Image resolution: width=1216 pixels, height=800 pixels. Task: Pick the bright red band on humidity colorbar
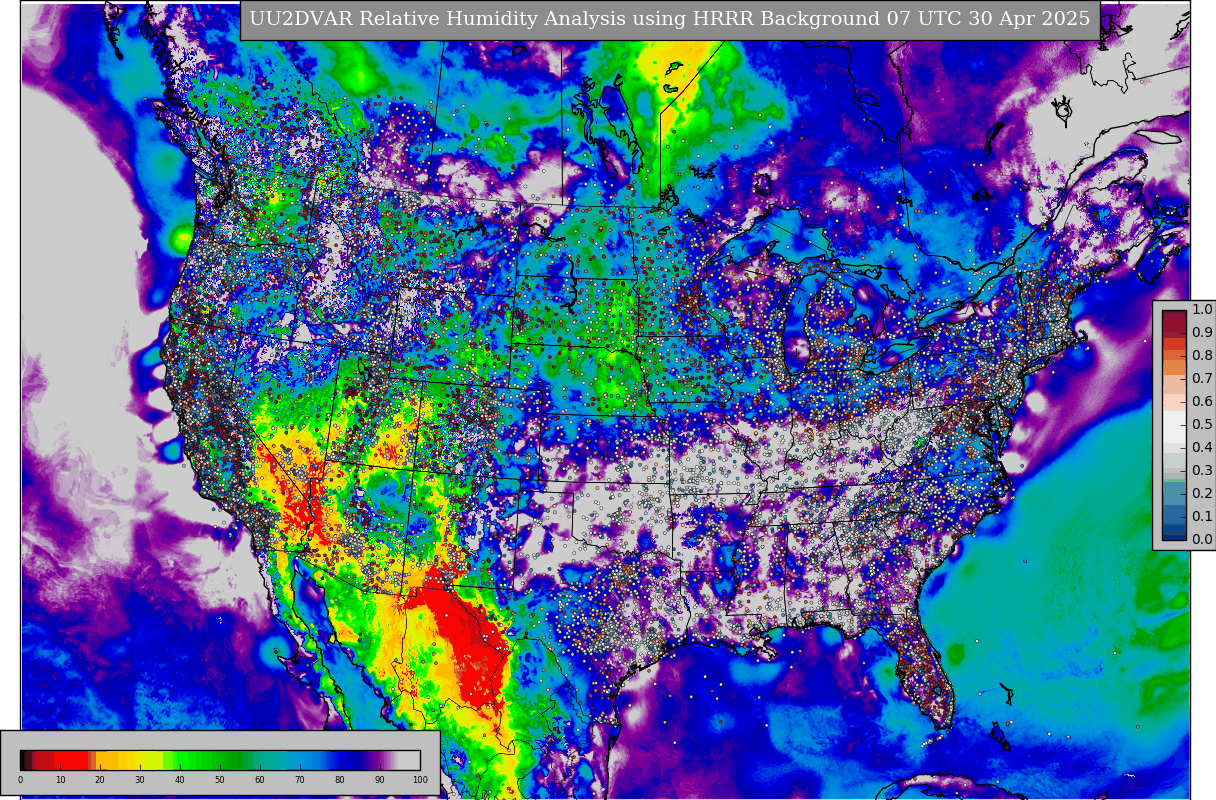click(70, 760)
